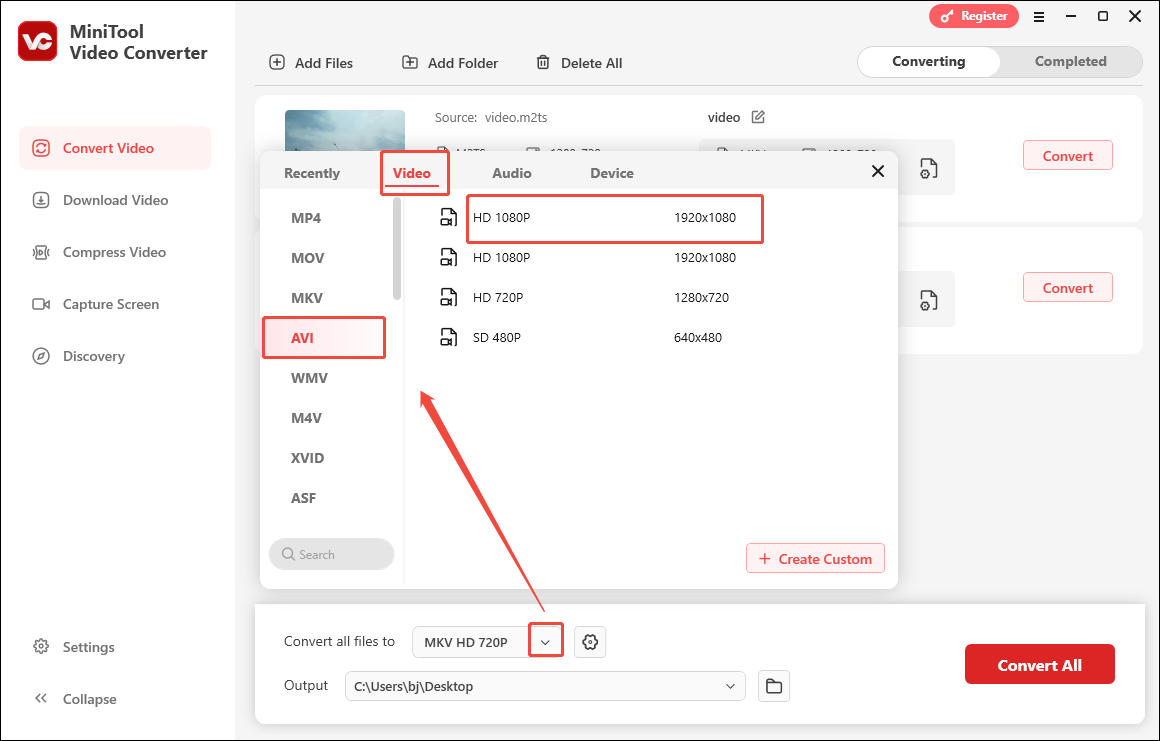Switch to the Converting tab

[928, 61]
